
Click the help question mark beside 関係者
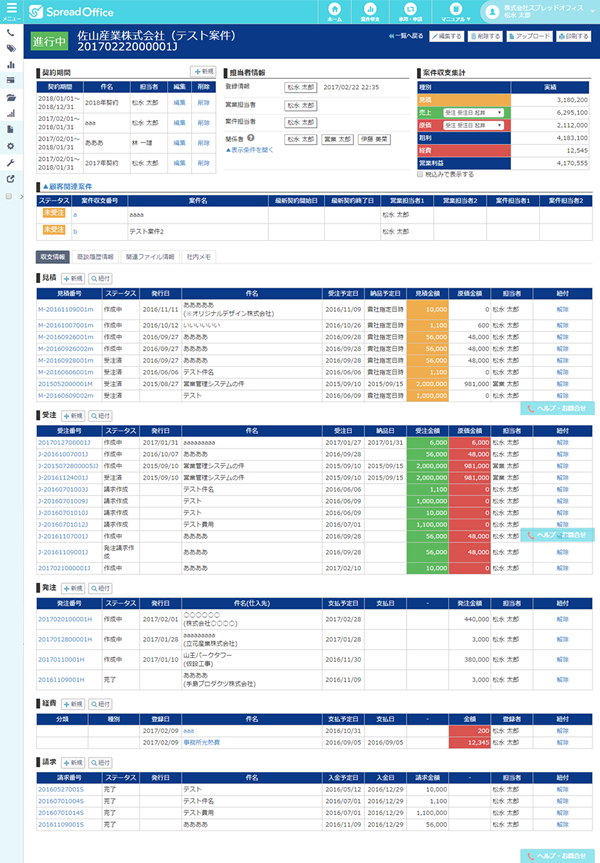pyautogui.click(x=250, y=138)
